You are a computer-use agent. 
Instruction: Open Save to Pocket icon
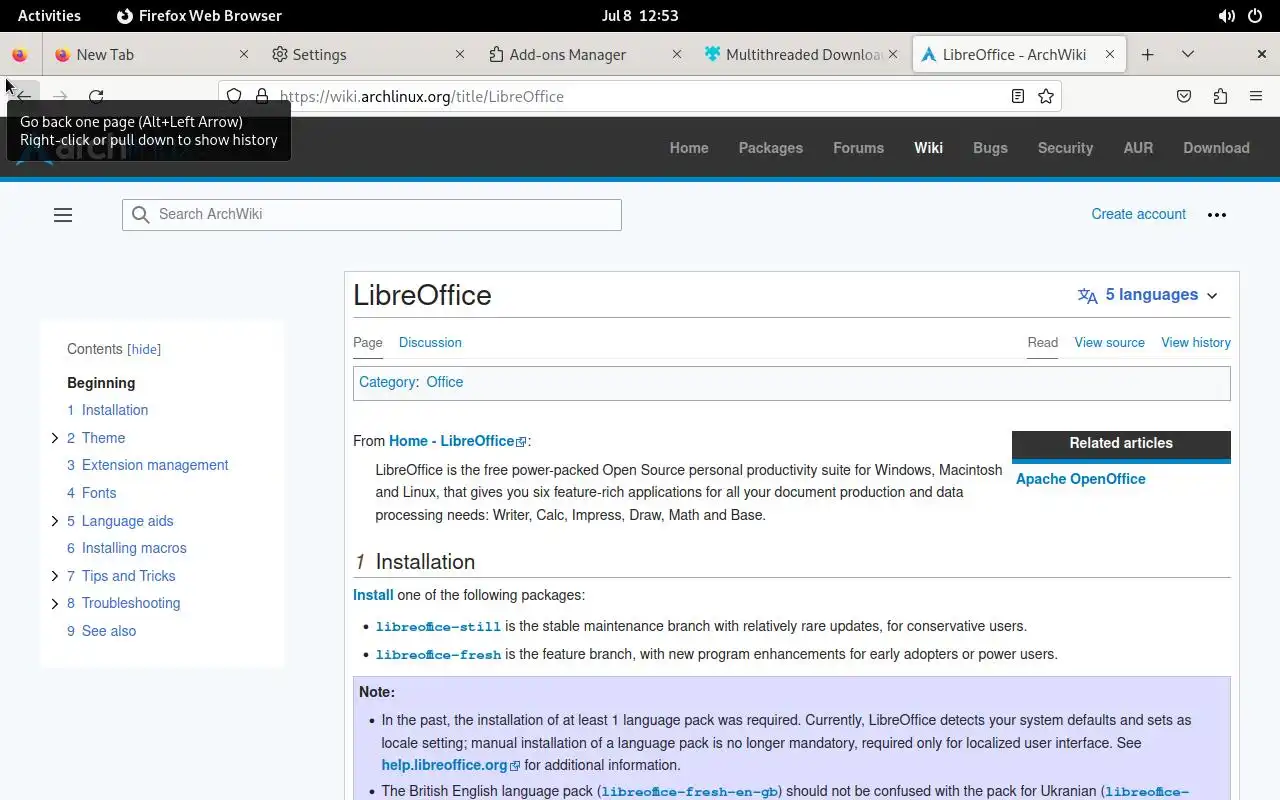coord(1184,96)
